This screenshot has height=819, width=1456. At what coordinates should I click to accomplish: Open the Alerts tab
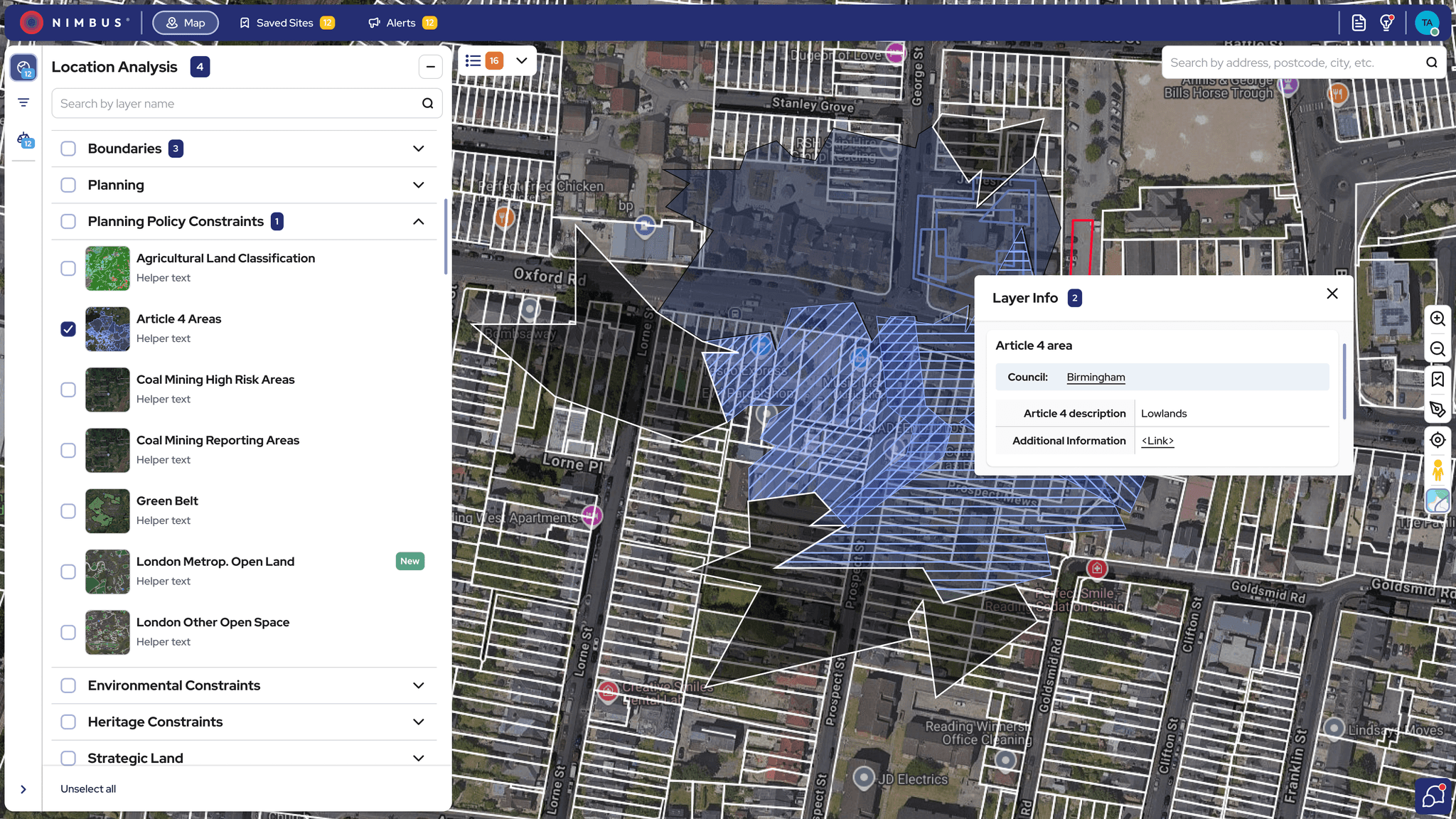[x=402, y=23]
